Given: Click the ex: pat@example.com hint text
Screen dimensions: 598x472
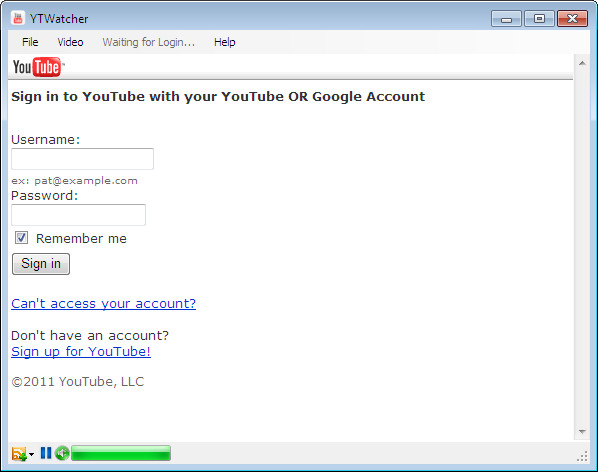Looking at the screenshot, I should tap(74, 181).
